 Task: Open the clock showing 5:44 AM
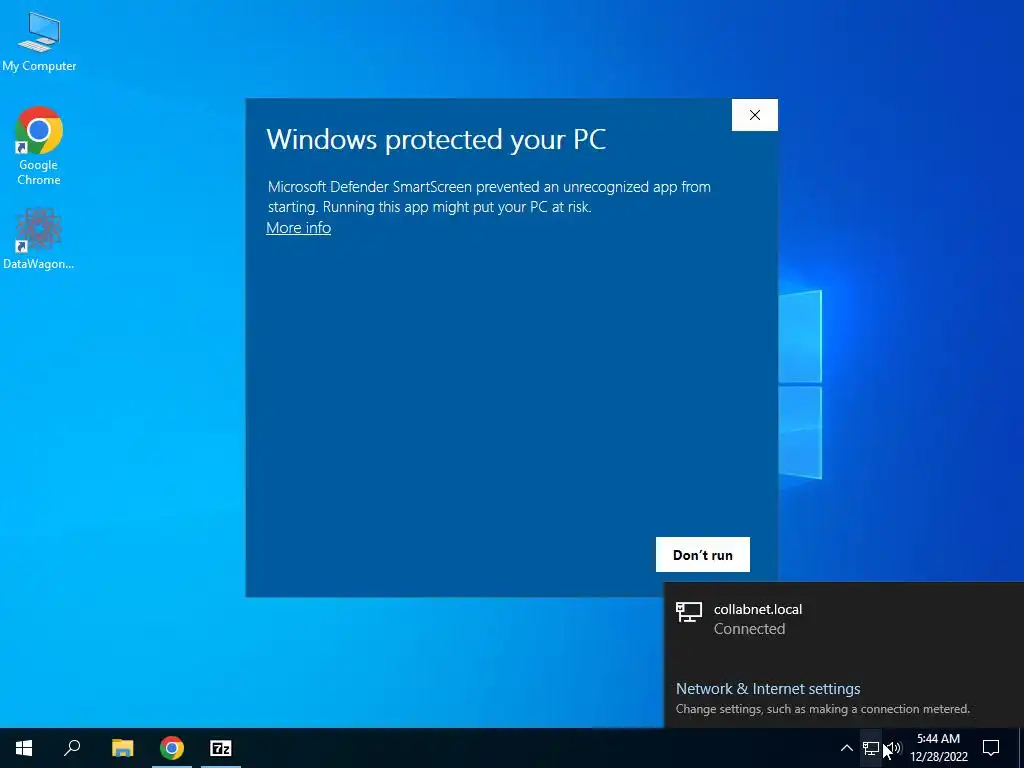pos(938,748)
